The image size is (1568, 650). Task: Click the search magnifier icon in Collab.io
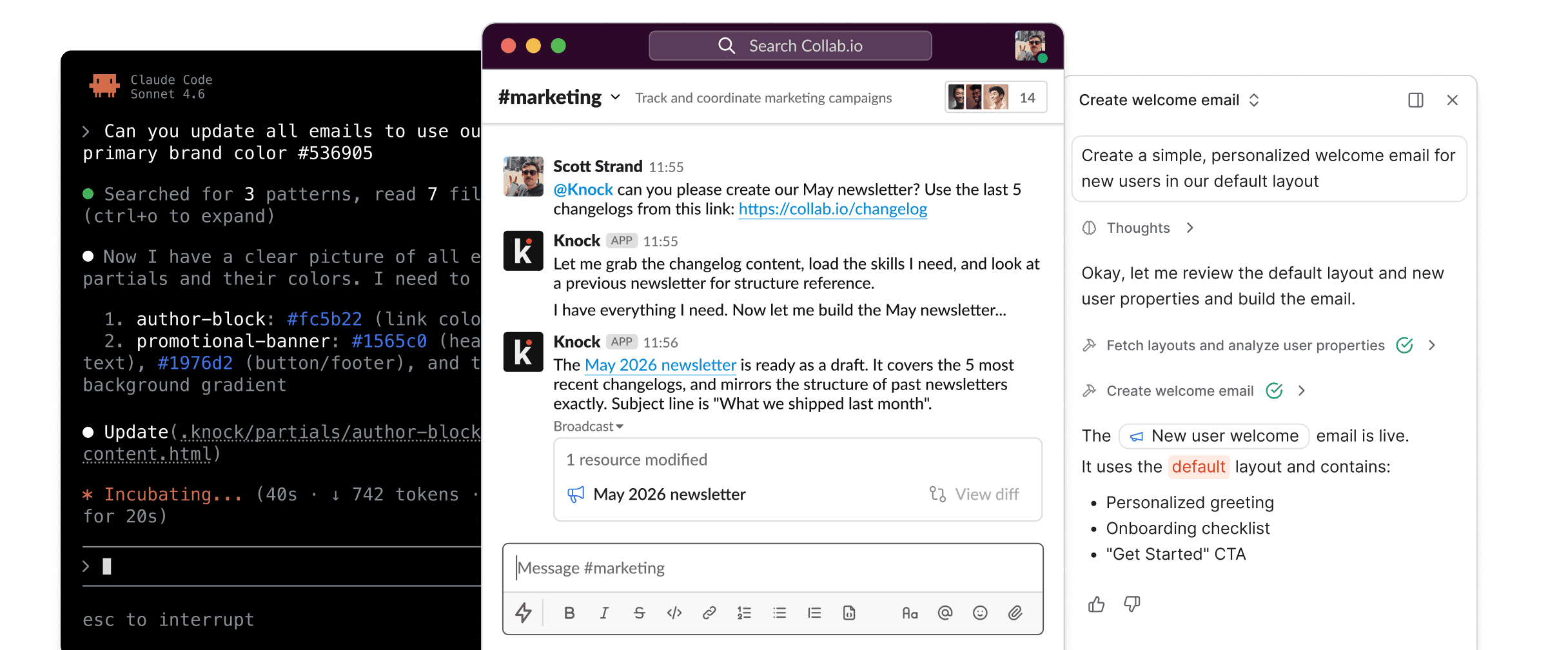click(x=727, y=46)
